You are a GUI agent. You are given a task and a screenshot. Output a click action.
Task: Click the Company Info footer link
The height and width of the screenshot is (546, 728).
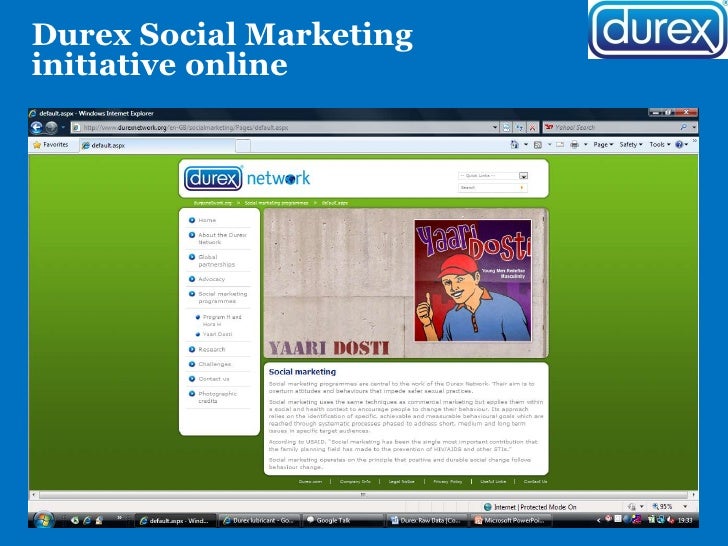(355, 482)
